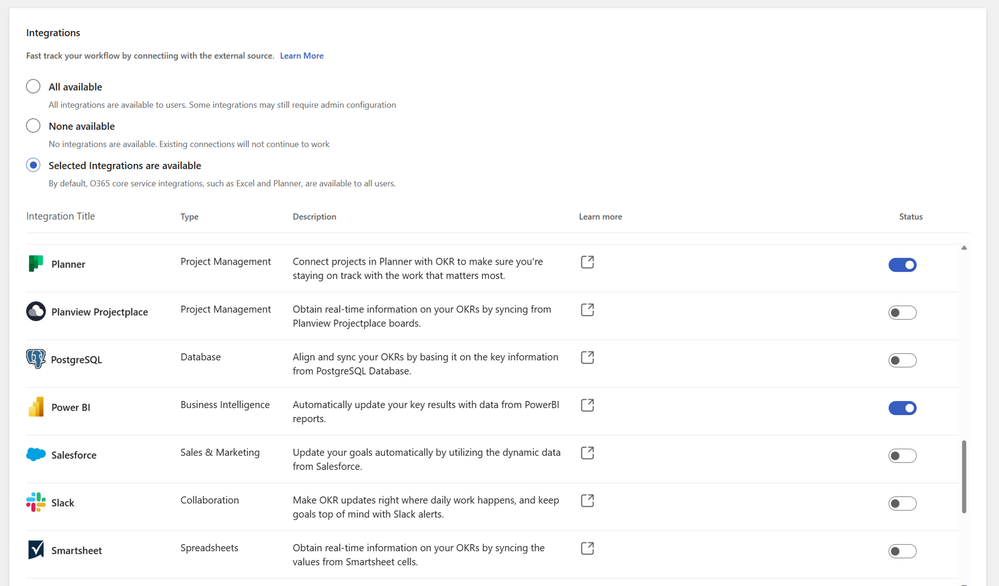Click the Slack logo icon

pyautogui.click(x=36, y=502)
